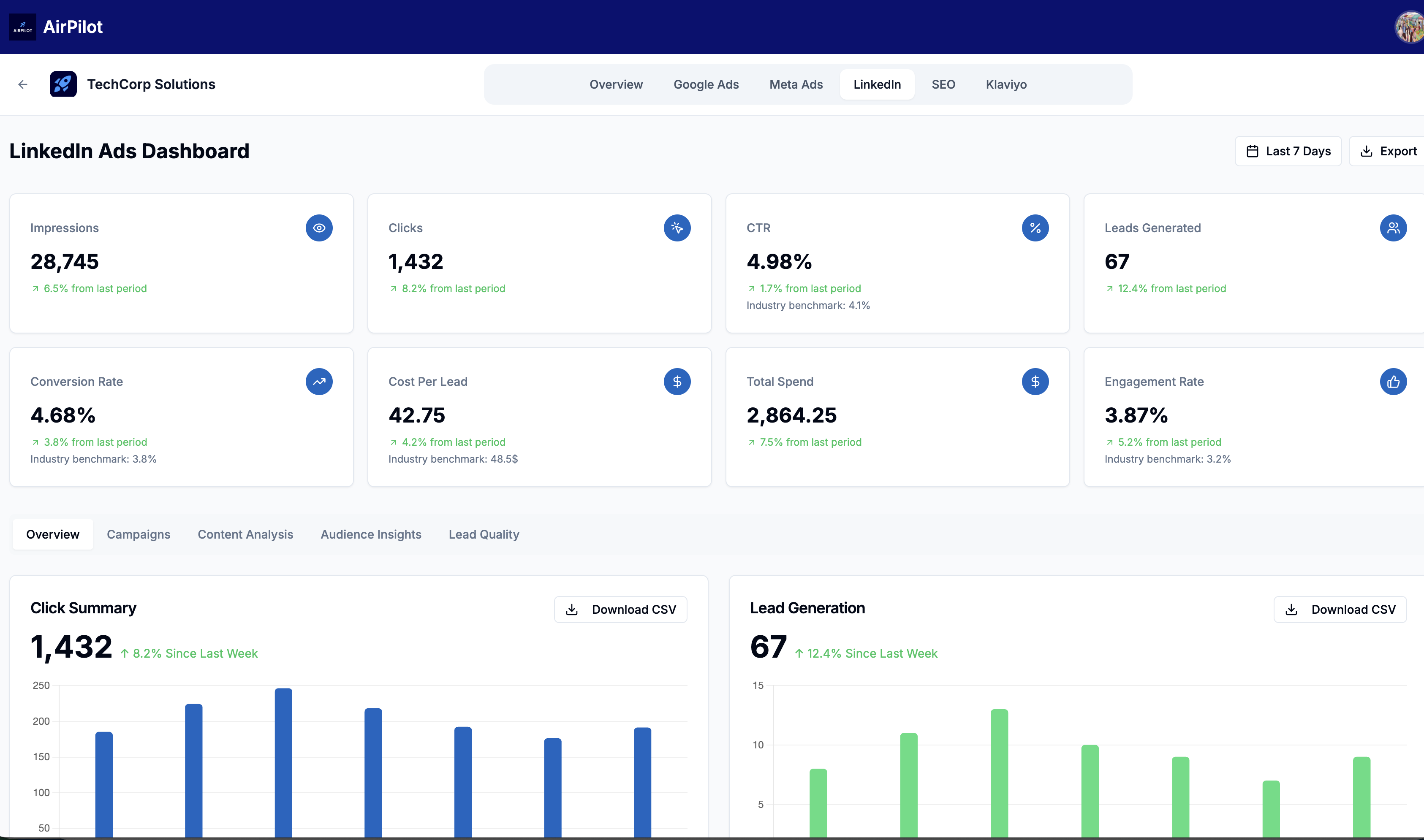Open the Last 7 Days date selector
The image size is (1424, 840).
tap(1288, 151)
